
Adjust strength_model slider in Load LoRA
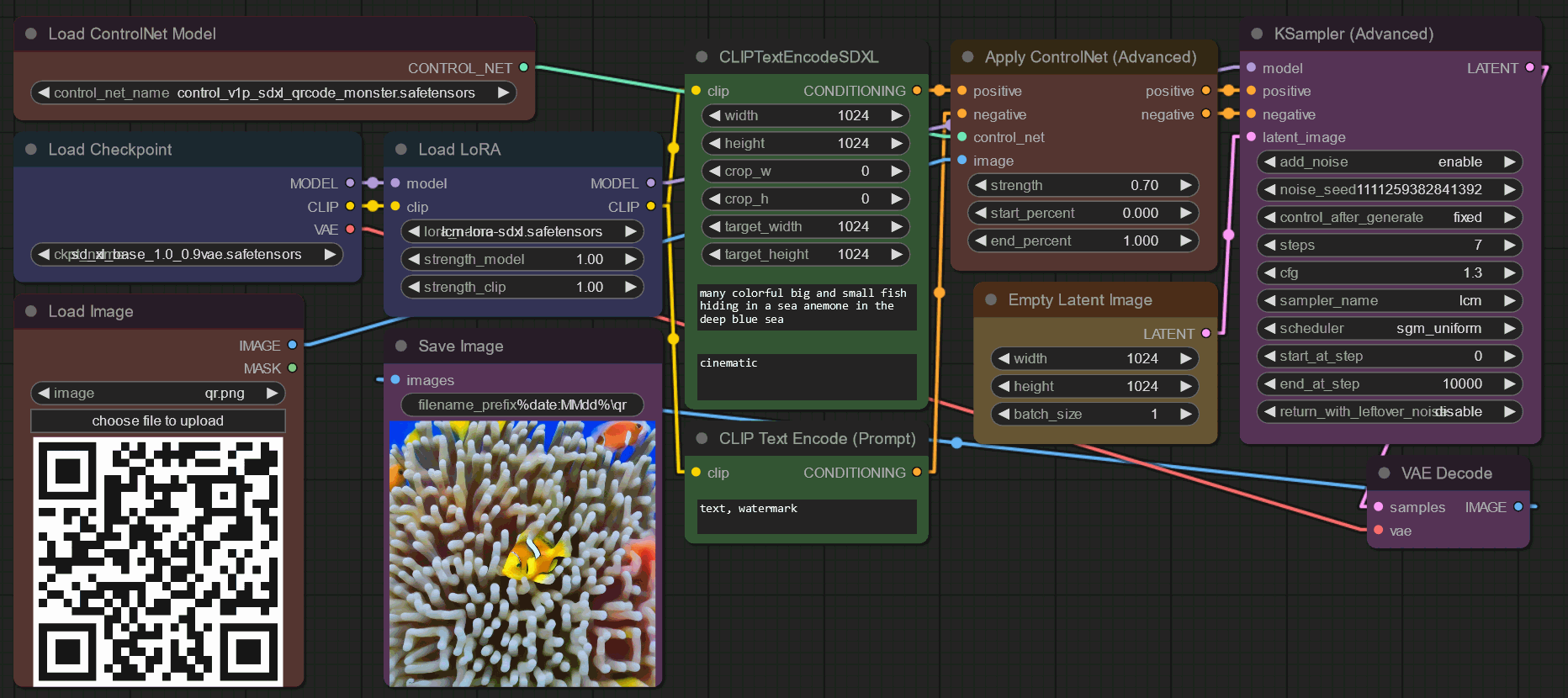point(522,259)
